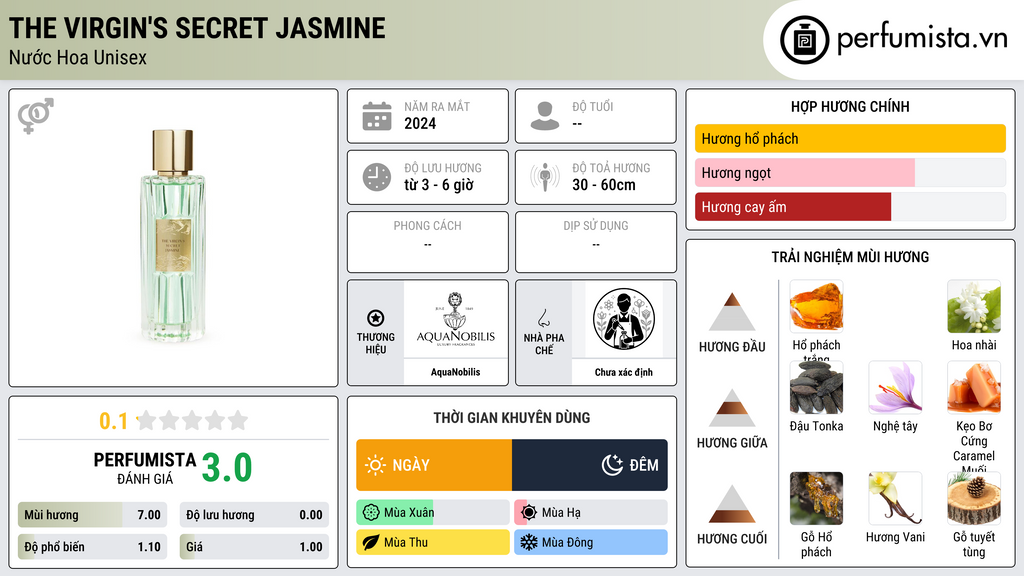Click the Mùa Hạ season bar

coord(591,513)
